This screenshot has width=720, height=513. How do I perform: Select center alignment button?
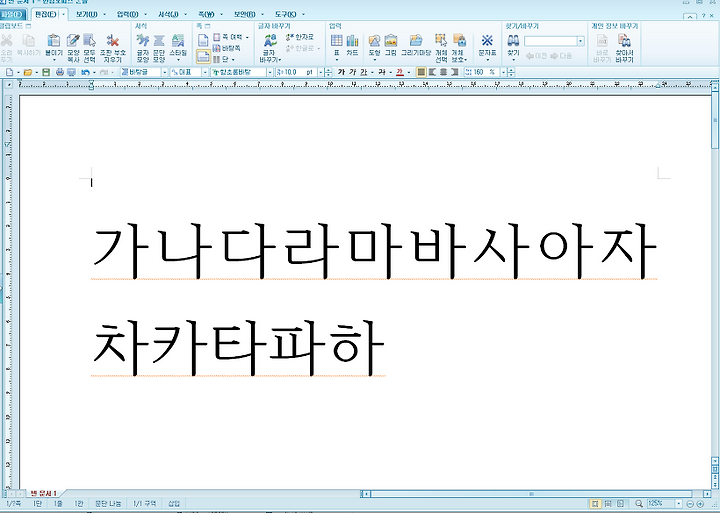tap(443, 72)
